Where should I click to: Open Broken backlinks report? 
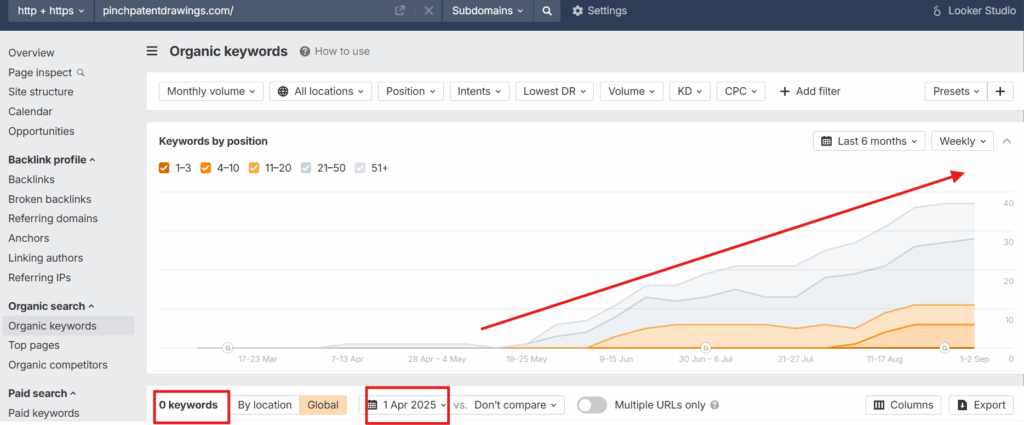pyautogui.click(x=50, y=199)
